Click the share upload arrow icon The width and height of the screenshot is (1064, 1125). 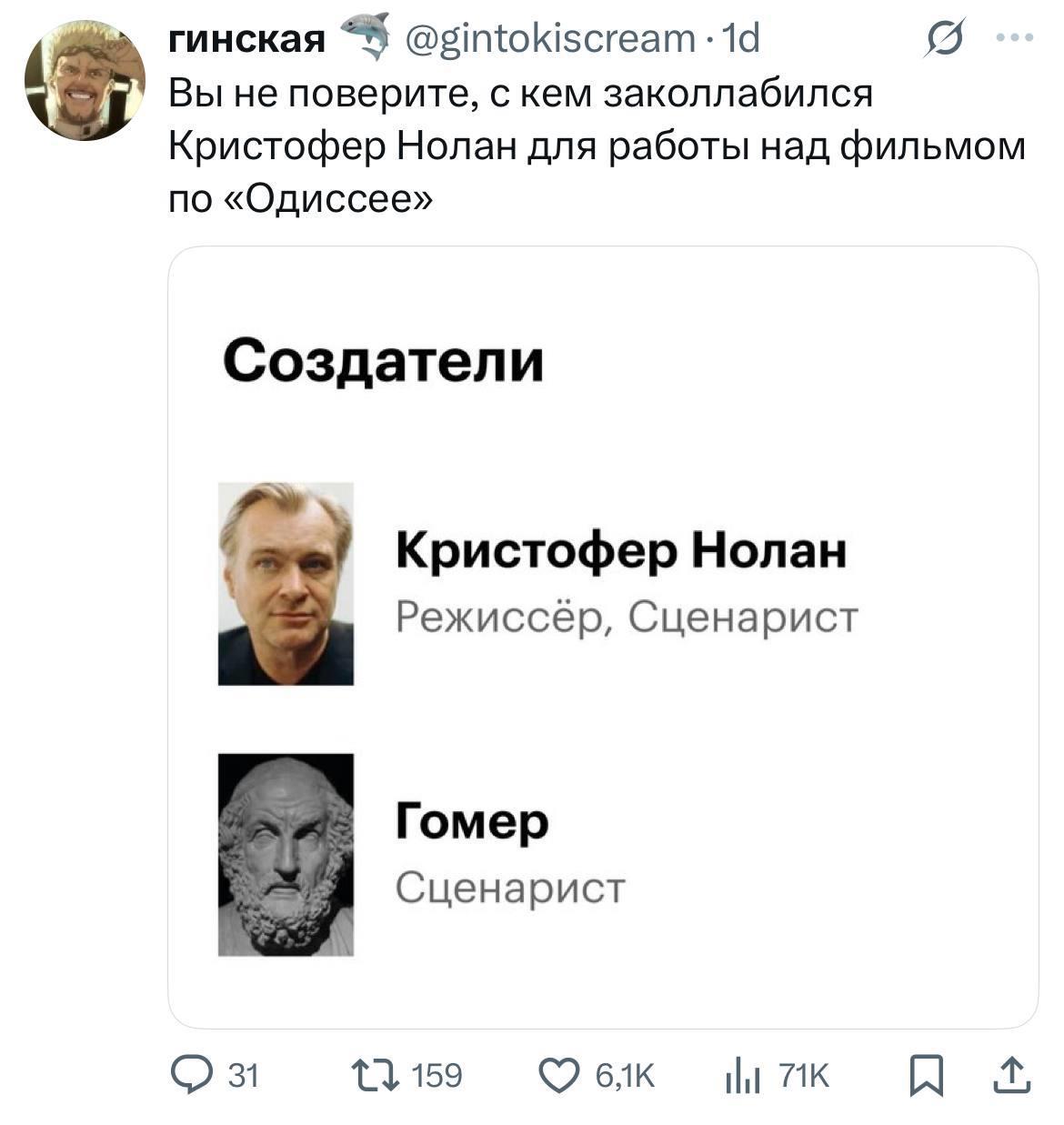[1010, 1076]
